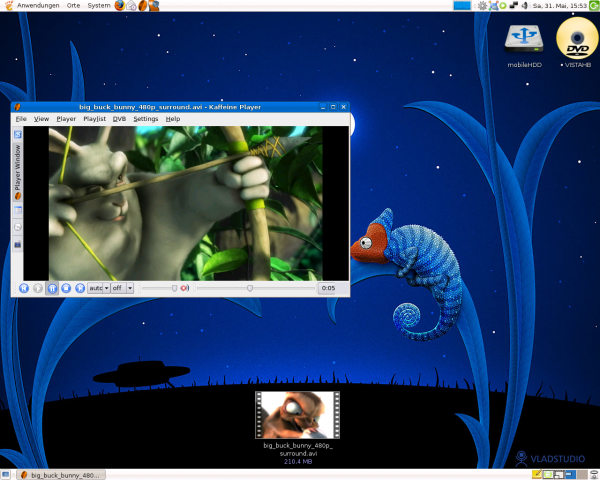The image size is (600, 480).
Task: Select the mobileHDD desktop drive icon
Action: [524, 40]
